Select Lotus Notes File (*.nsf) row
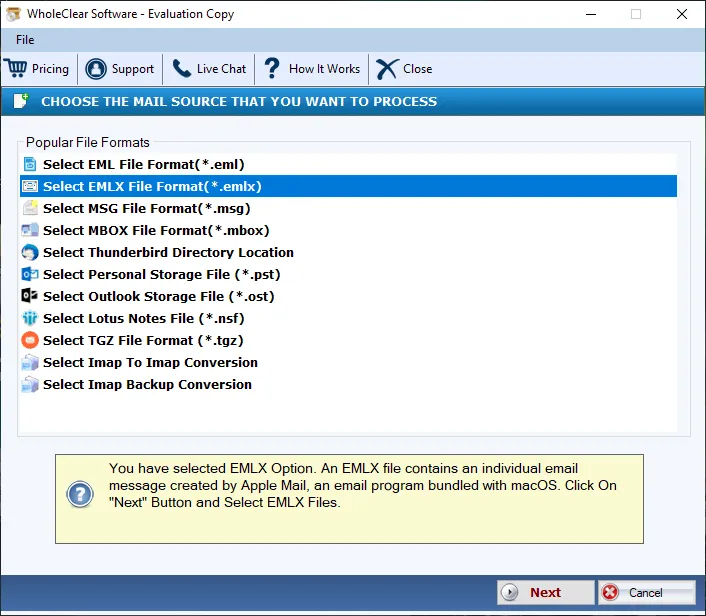 tap(348, 318)
